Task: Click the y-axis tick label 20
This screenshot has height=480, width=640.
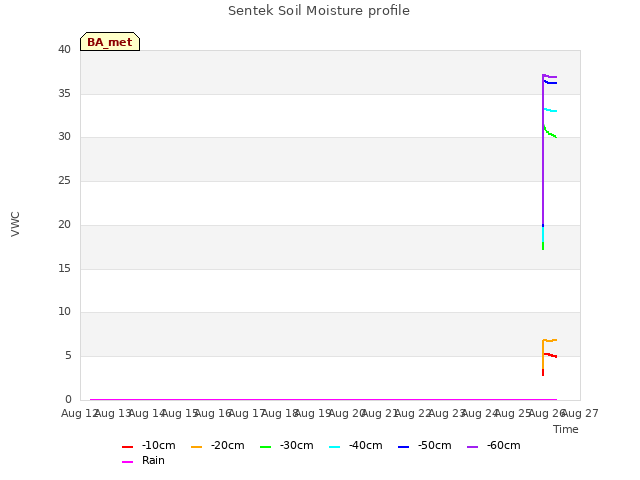Action: point(64,224)
